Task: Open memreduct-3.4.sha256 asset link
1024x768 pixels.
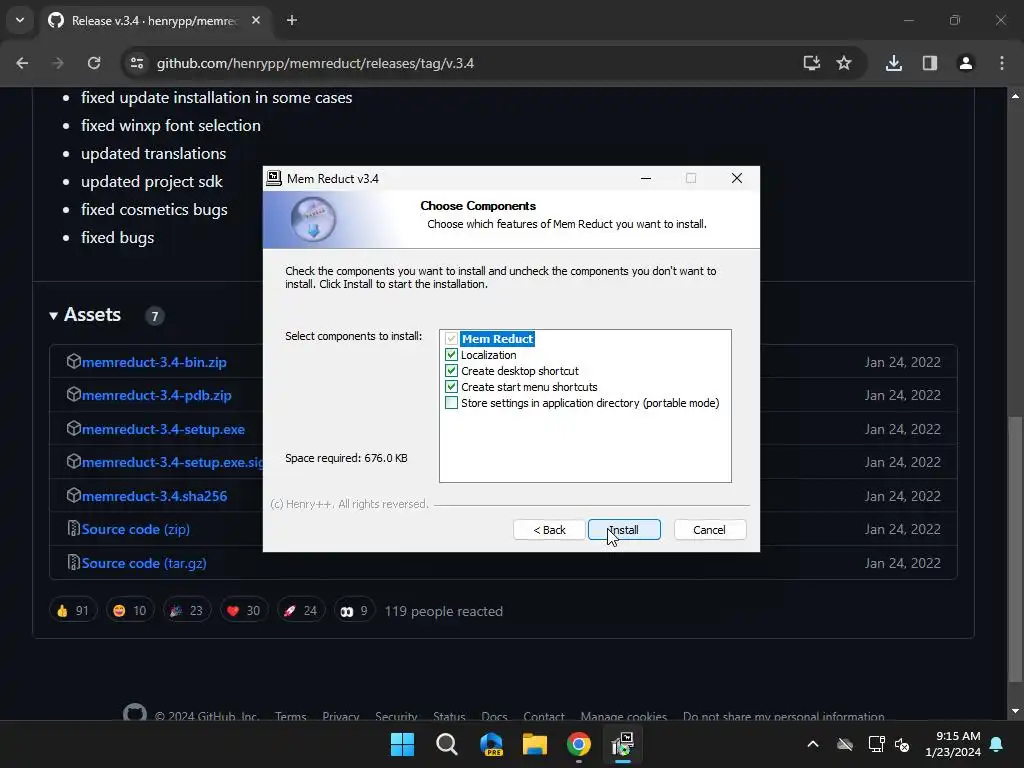Action: click(155, 496)
